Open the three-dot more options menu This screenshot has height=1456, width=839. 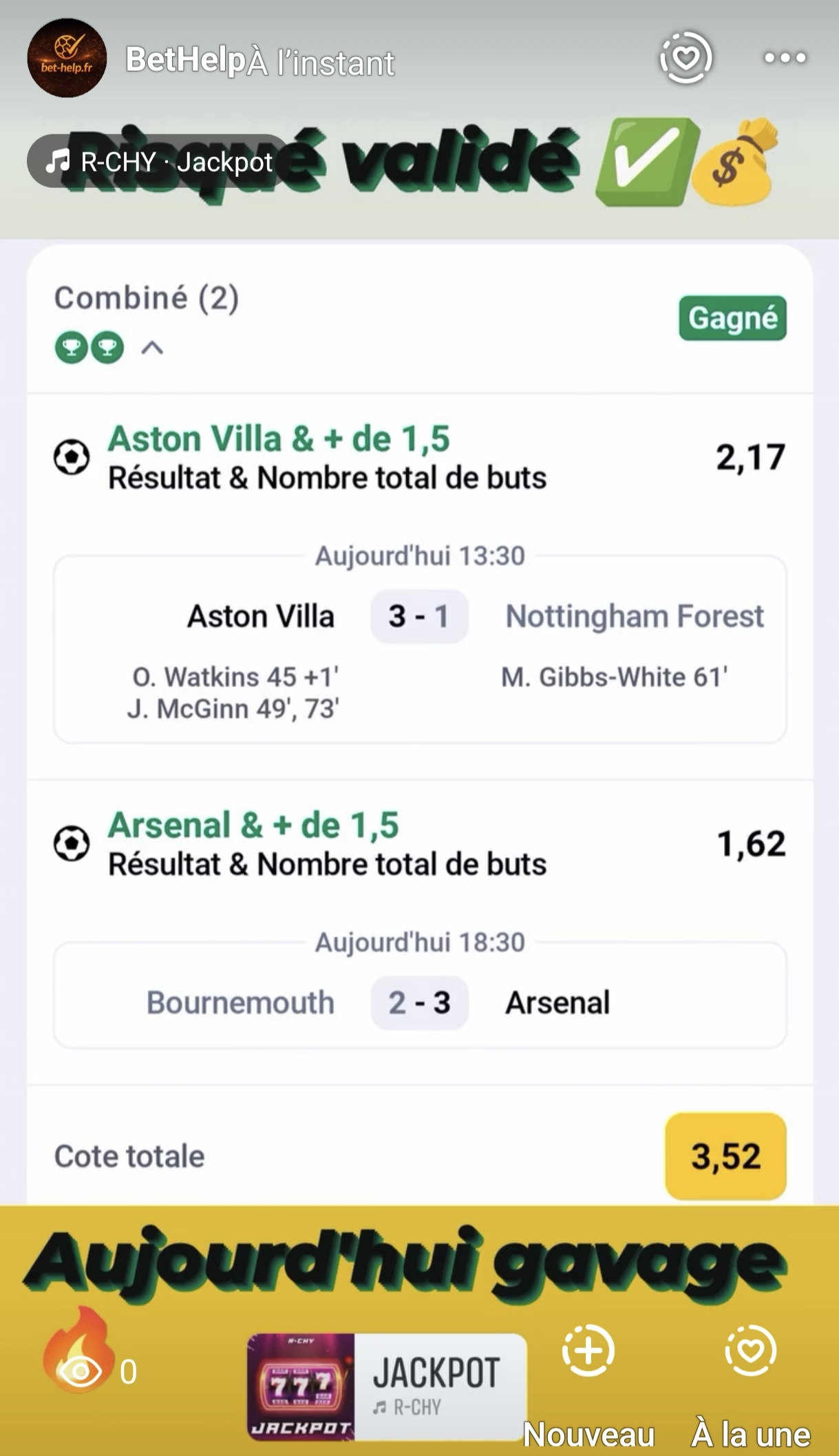pos(785,58)
